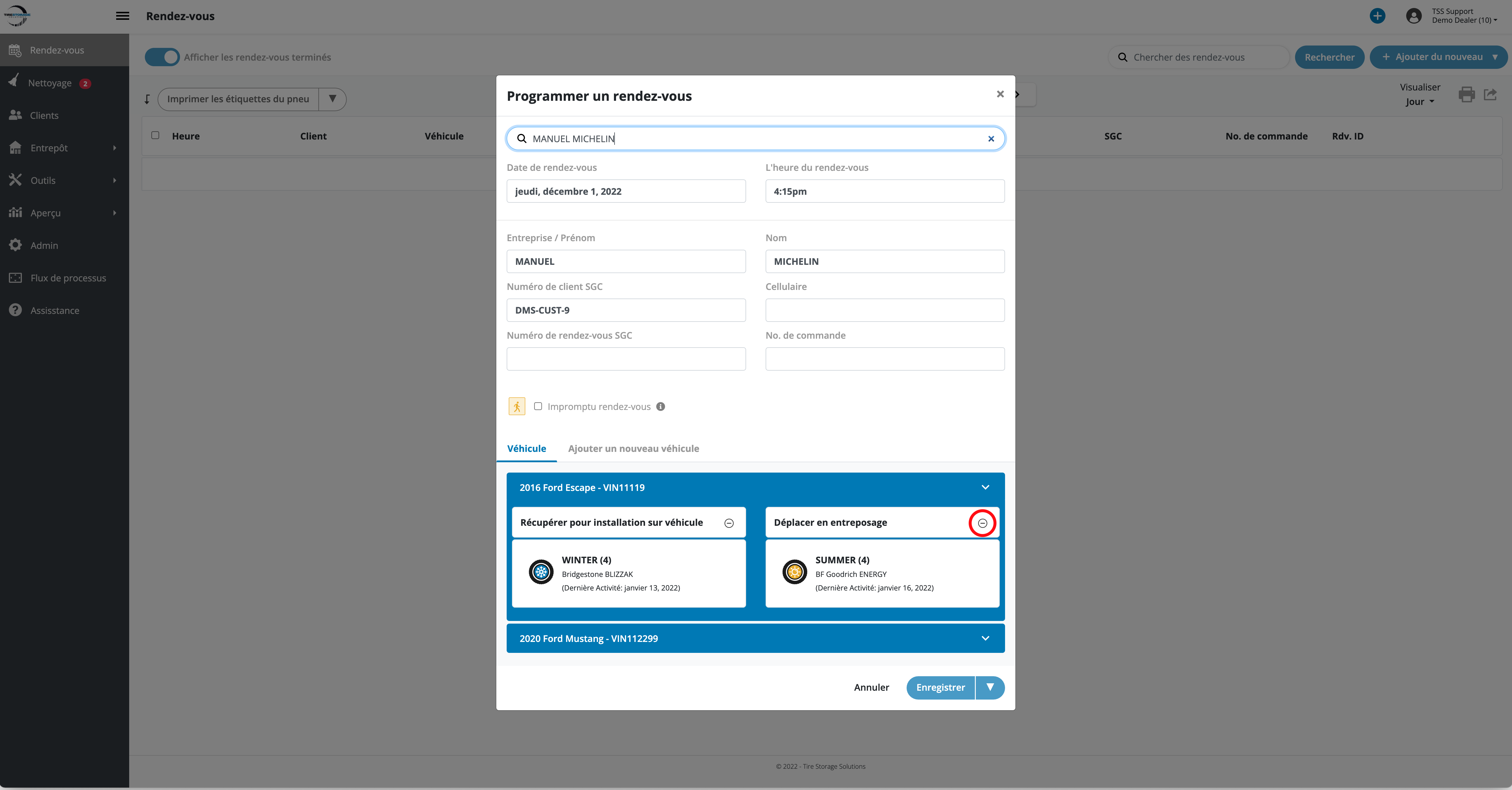The height and width of the screenshot is (790, 1512).
Task: Check the Impromptu rendez-vous checkbox
Action: tap(538, 406)
